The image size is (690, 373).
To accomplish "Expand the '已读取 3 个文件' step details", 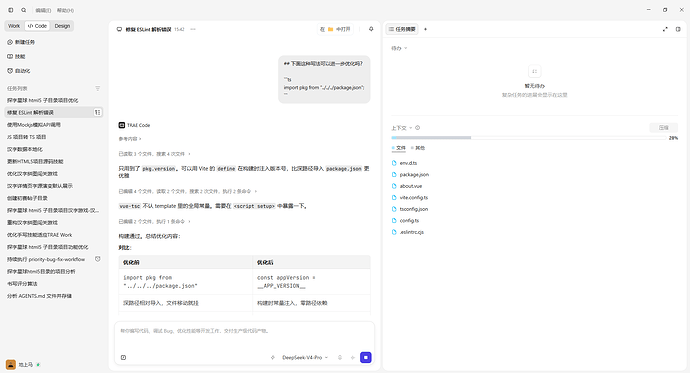I will pos(154,154).
